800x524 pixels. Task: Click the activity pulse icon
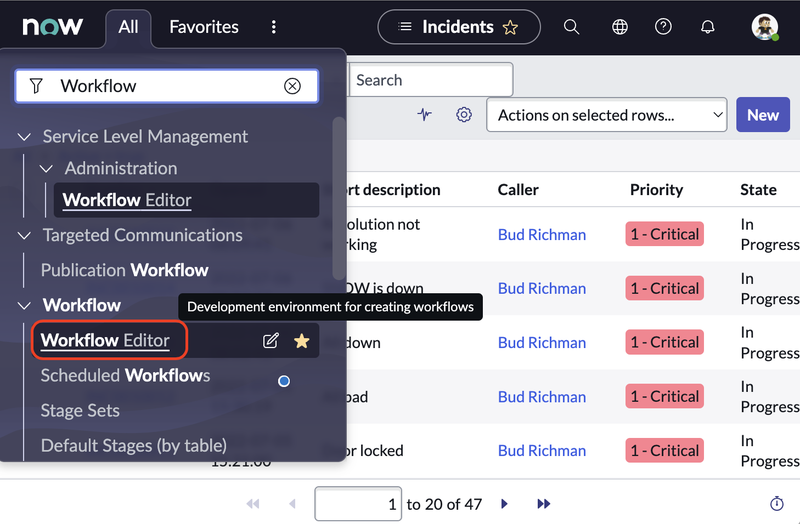click(x=425, y=115)
